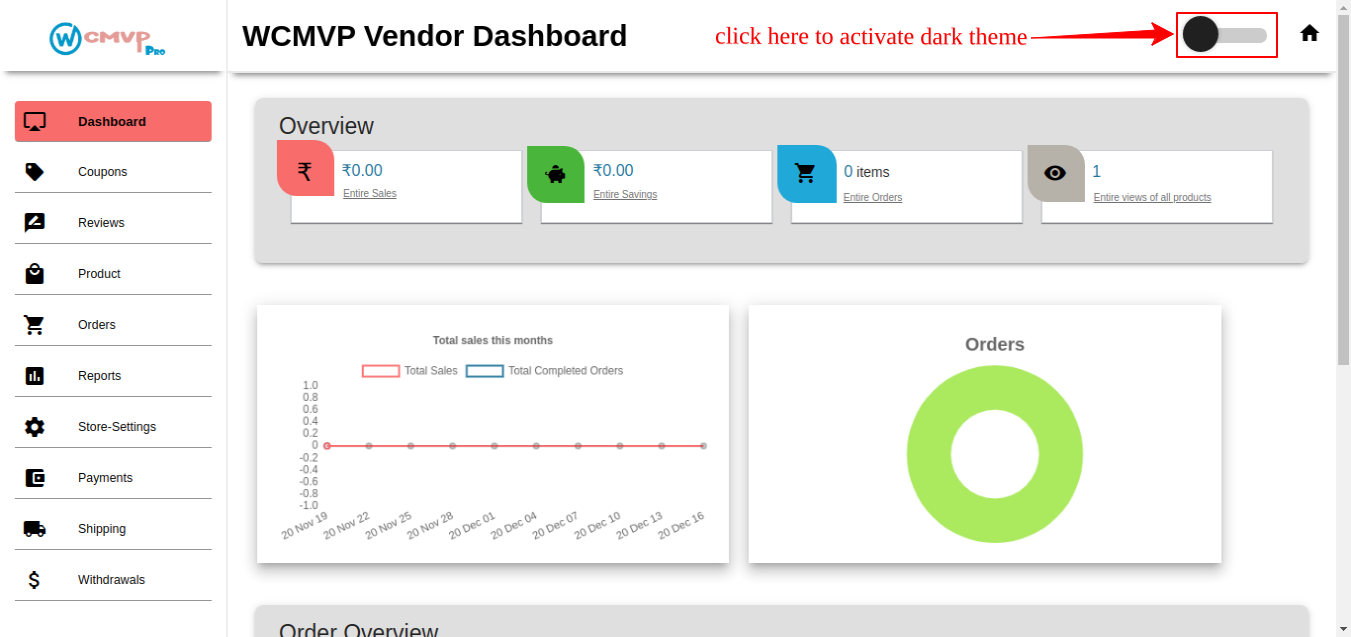Click the Orders cart icon in sidebar
Image resolution: width=1351 pixels, height=637 pixels.
[x=35, y=325]
